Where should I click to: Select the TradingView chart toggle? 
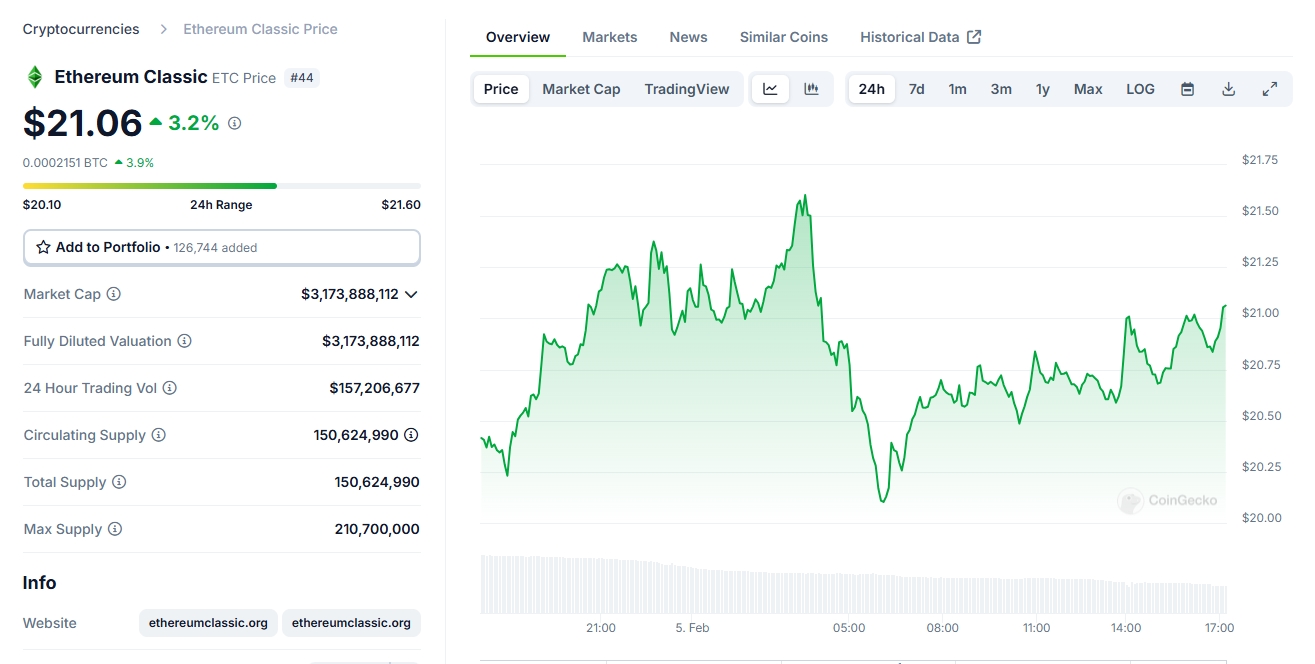tap(687, 89)
